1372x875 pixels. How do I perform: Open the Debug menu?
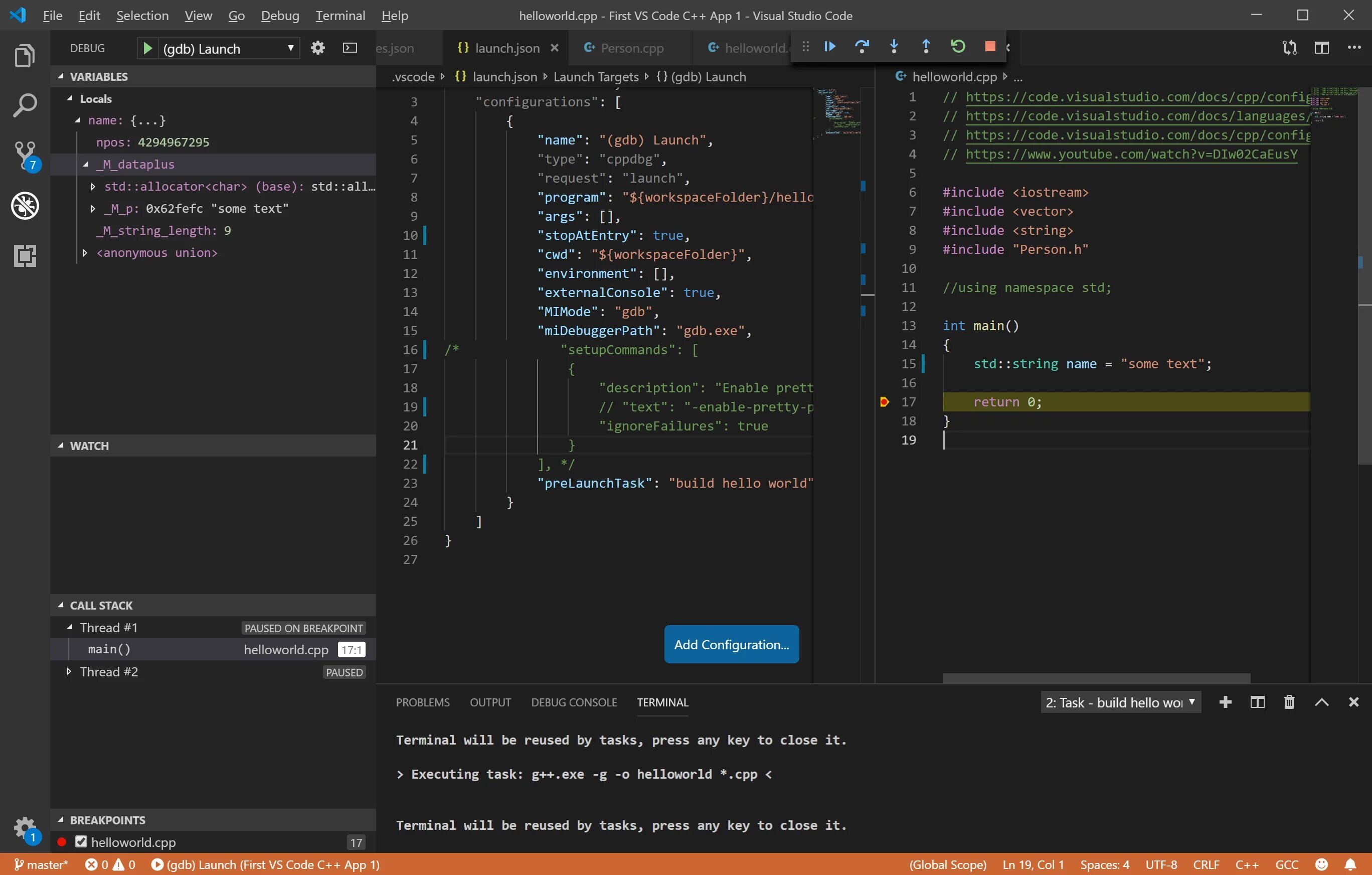[280, 16]
